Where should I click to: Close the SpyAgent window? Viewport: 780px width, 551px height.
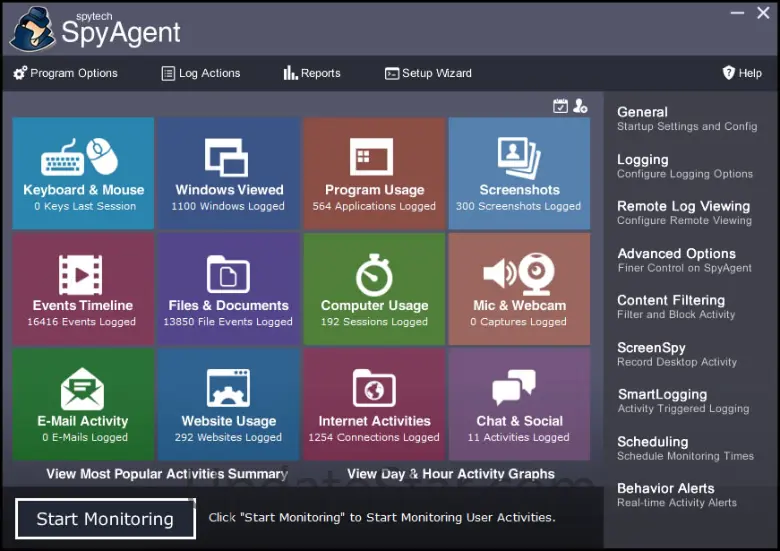point(763,13)
